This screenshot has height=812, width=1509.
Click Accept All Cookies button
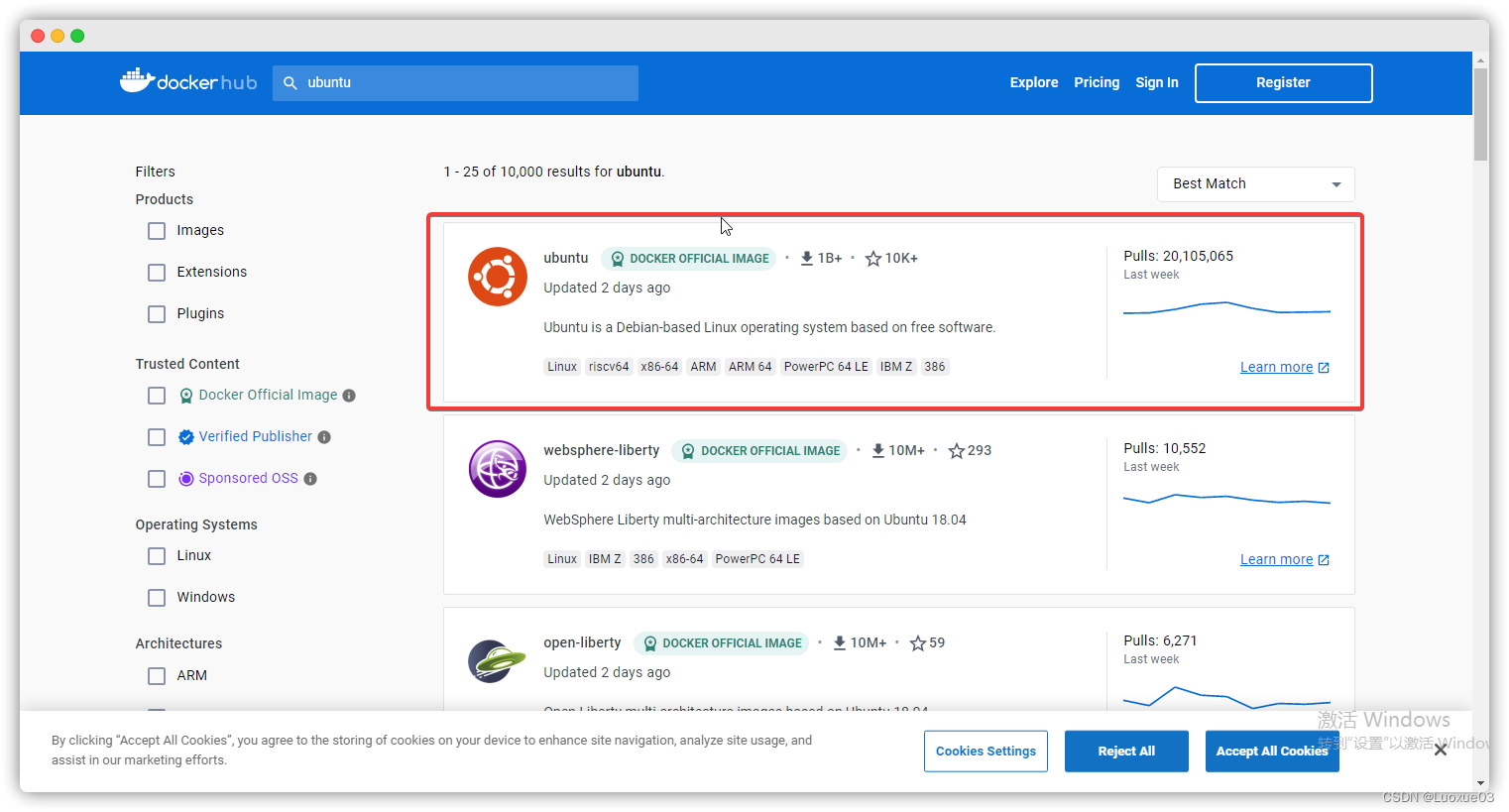click(1272, 752)
